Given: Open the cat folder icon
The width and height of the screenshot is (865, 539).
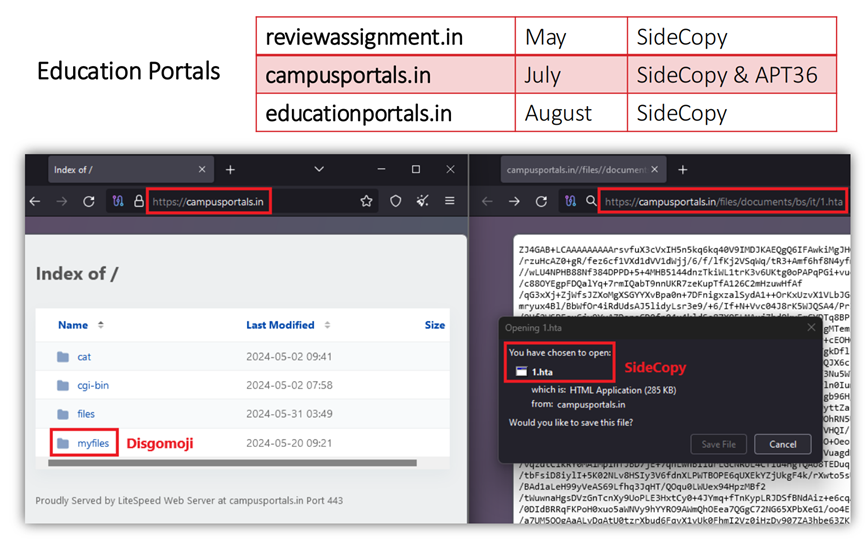Looking at the screenshot, I should pos(63,357).
